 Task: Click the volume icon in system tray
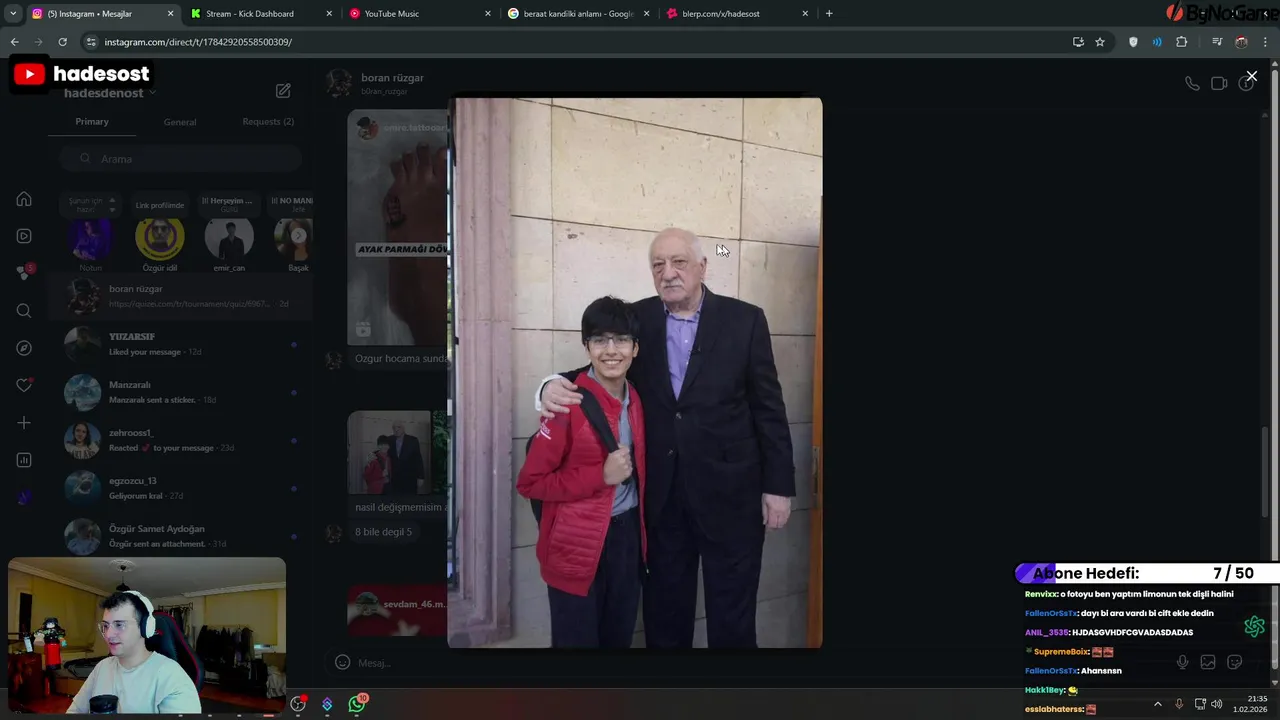(x=1217, y=704)
